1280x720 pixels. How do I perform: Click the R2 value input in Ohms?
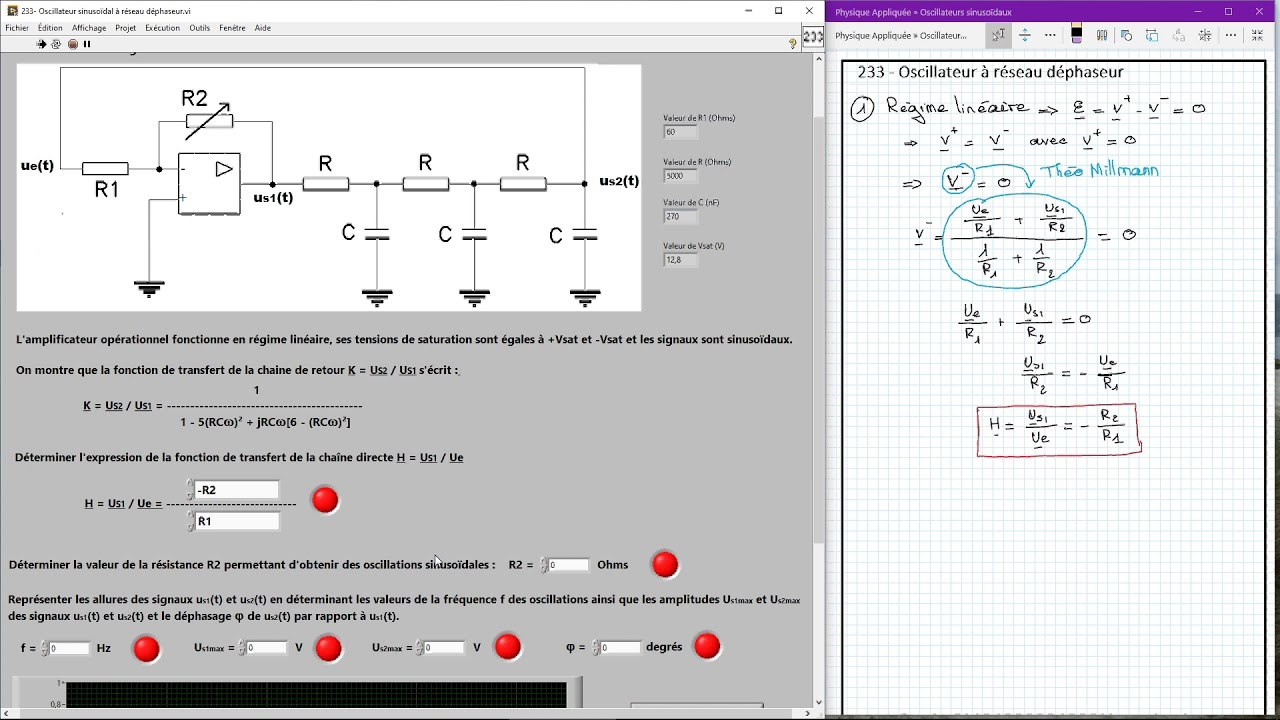pyautogui.click(x=568, y=565)
